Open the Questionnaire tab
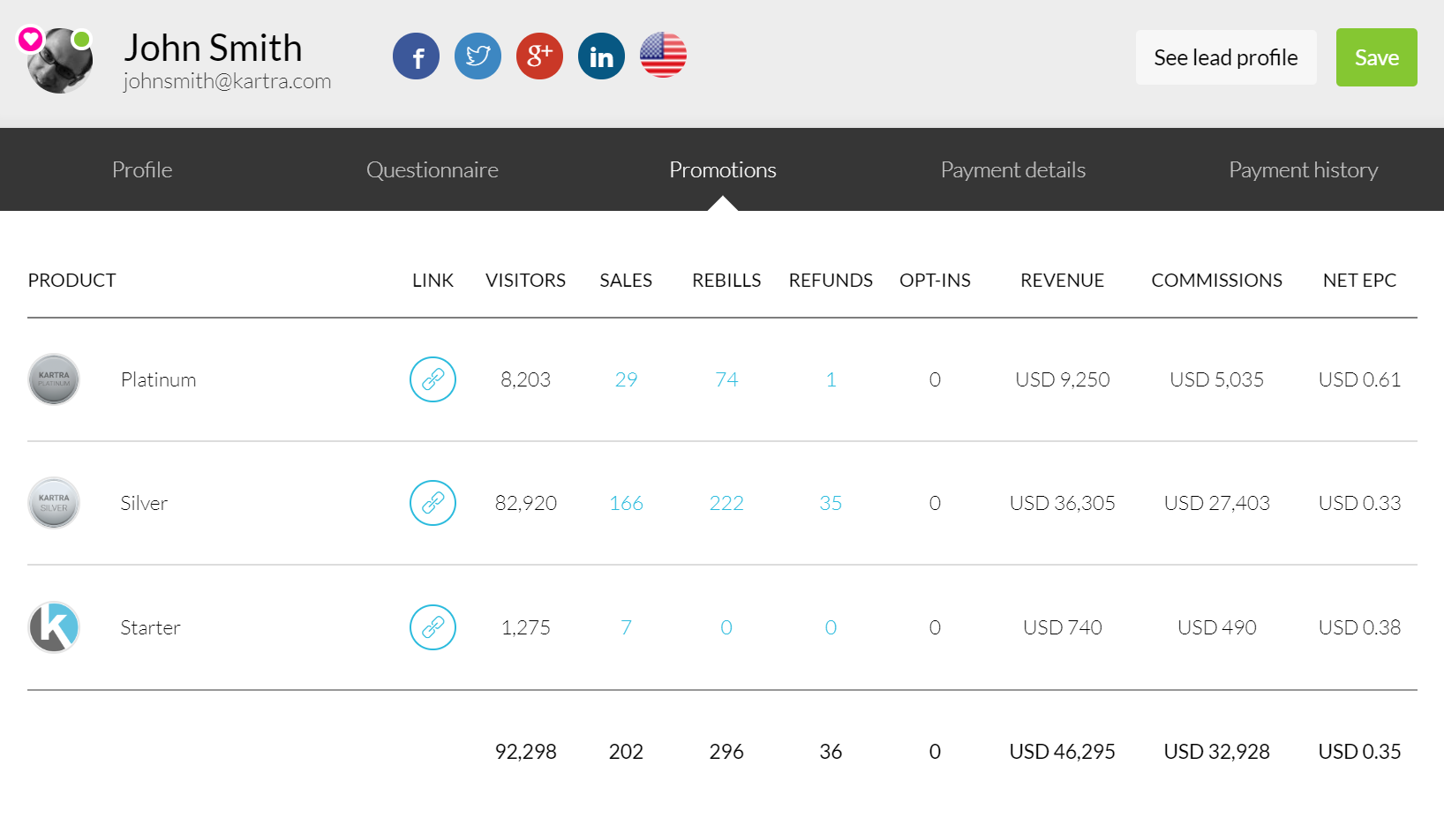1444x840 pixels. click(x=432, y=169)
